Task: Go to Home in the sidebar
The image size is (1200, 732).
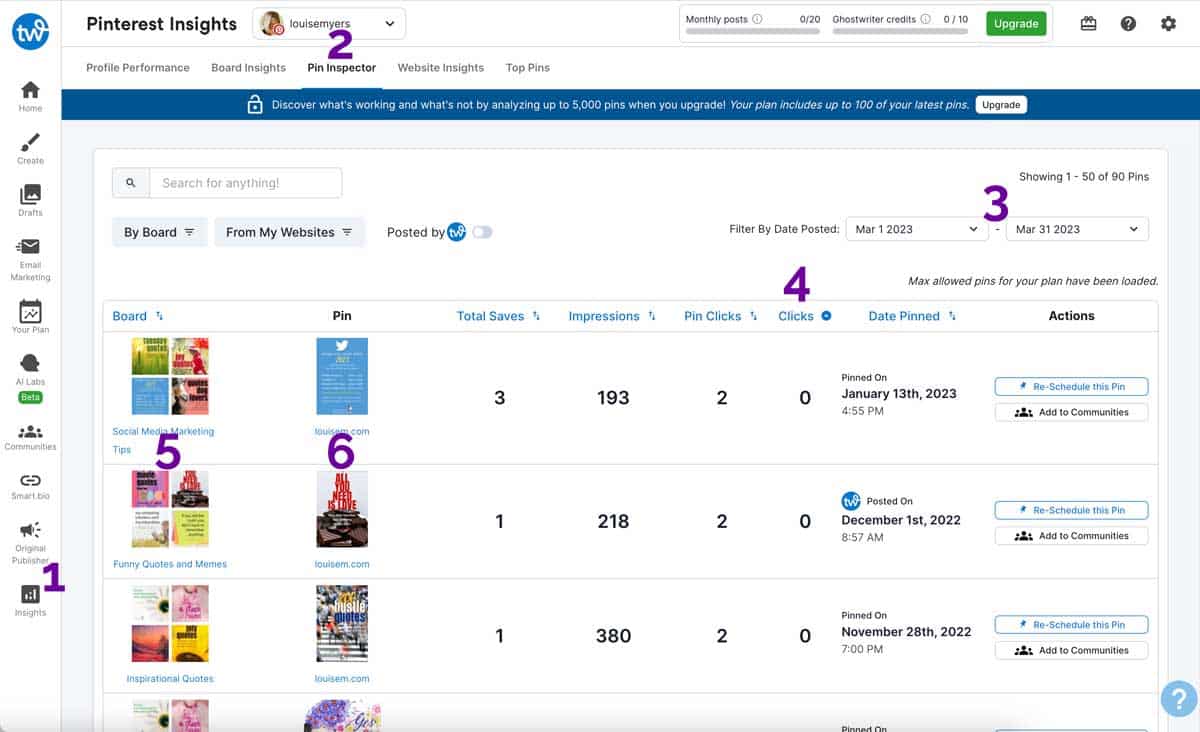Action: [30, 96]
